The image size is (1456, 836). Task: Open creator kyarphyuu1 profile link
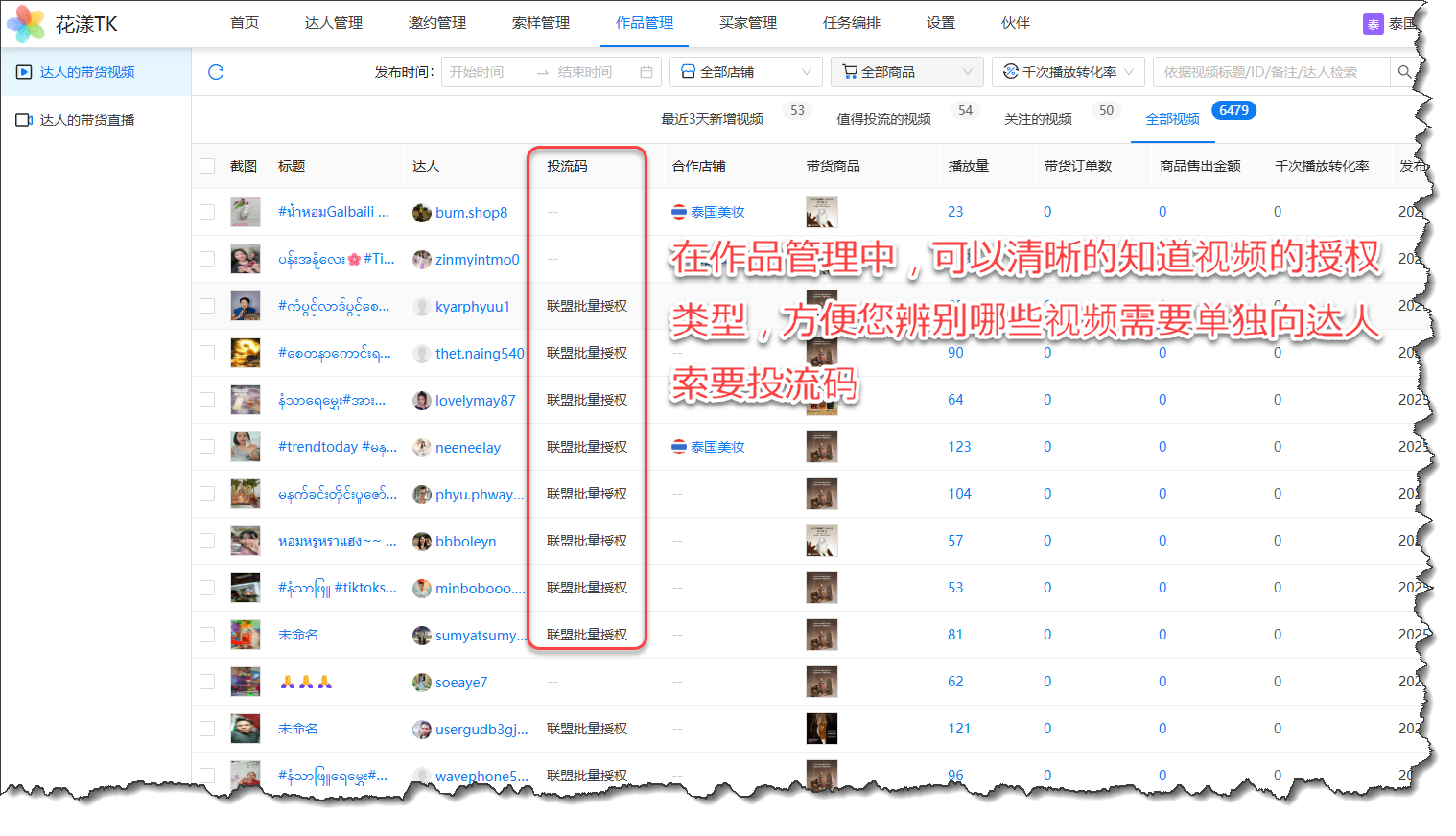coord(472,307)
